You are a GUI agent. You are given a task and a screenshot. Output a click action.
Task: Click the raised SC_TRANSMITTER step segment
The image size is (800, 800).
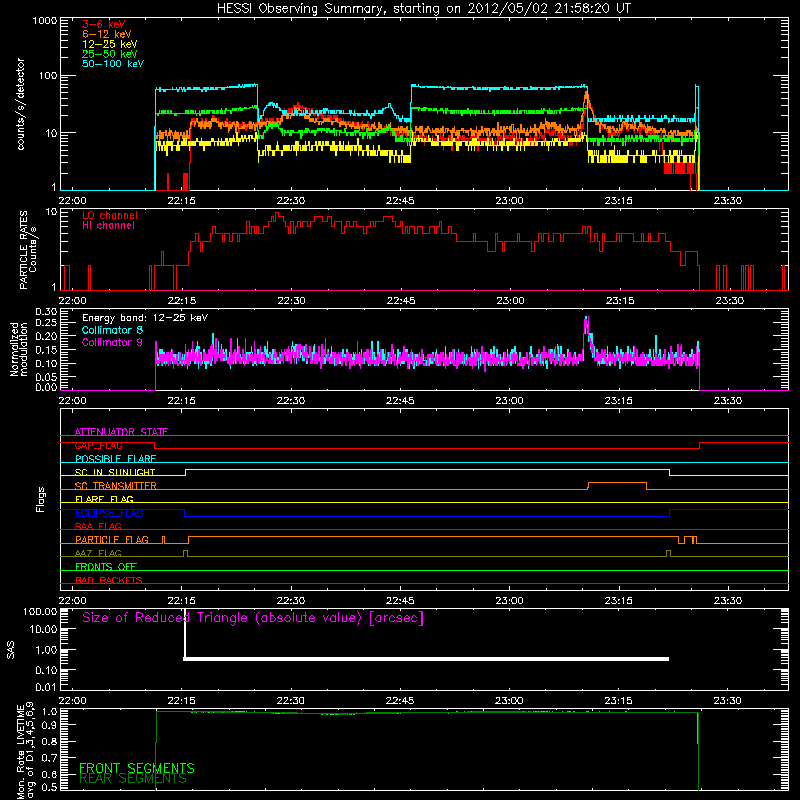click(617, 483)
